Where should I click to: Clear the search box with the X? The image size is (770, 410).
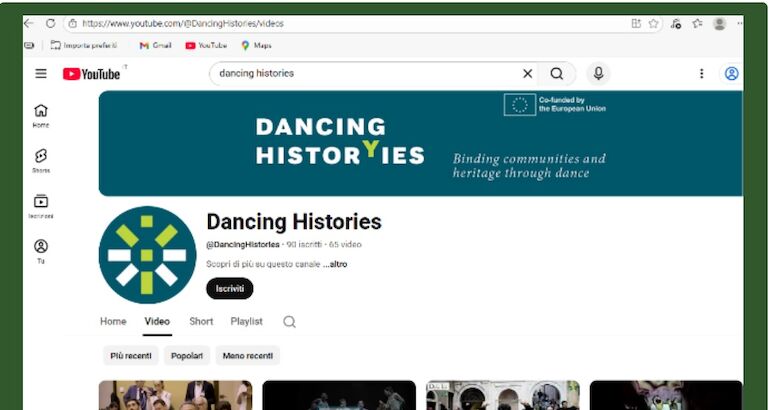[x=528, y=73]
